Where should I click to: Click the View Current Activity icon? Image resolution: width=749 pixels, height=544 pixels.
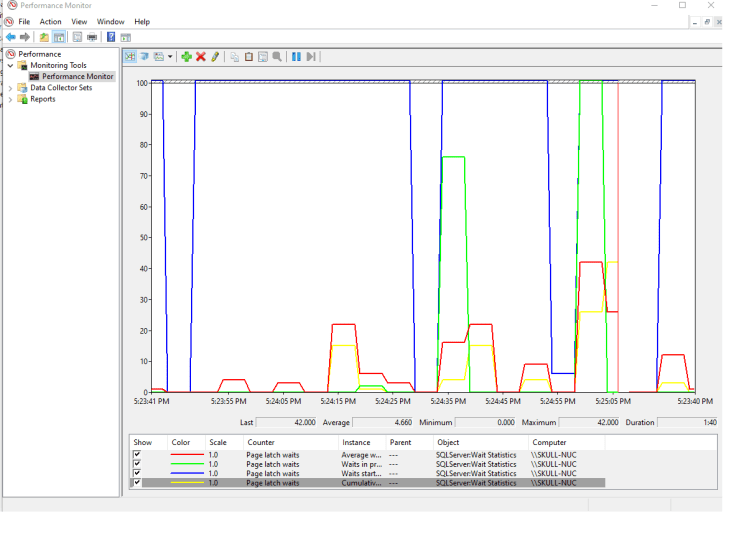pos(130,57)
